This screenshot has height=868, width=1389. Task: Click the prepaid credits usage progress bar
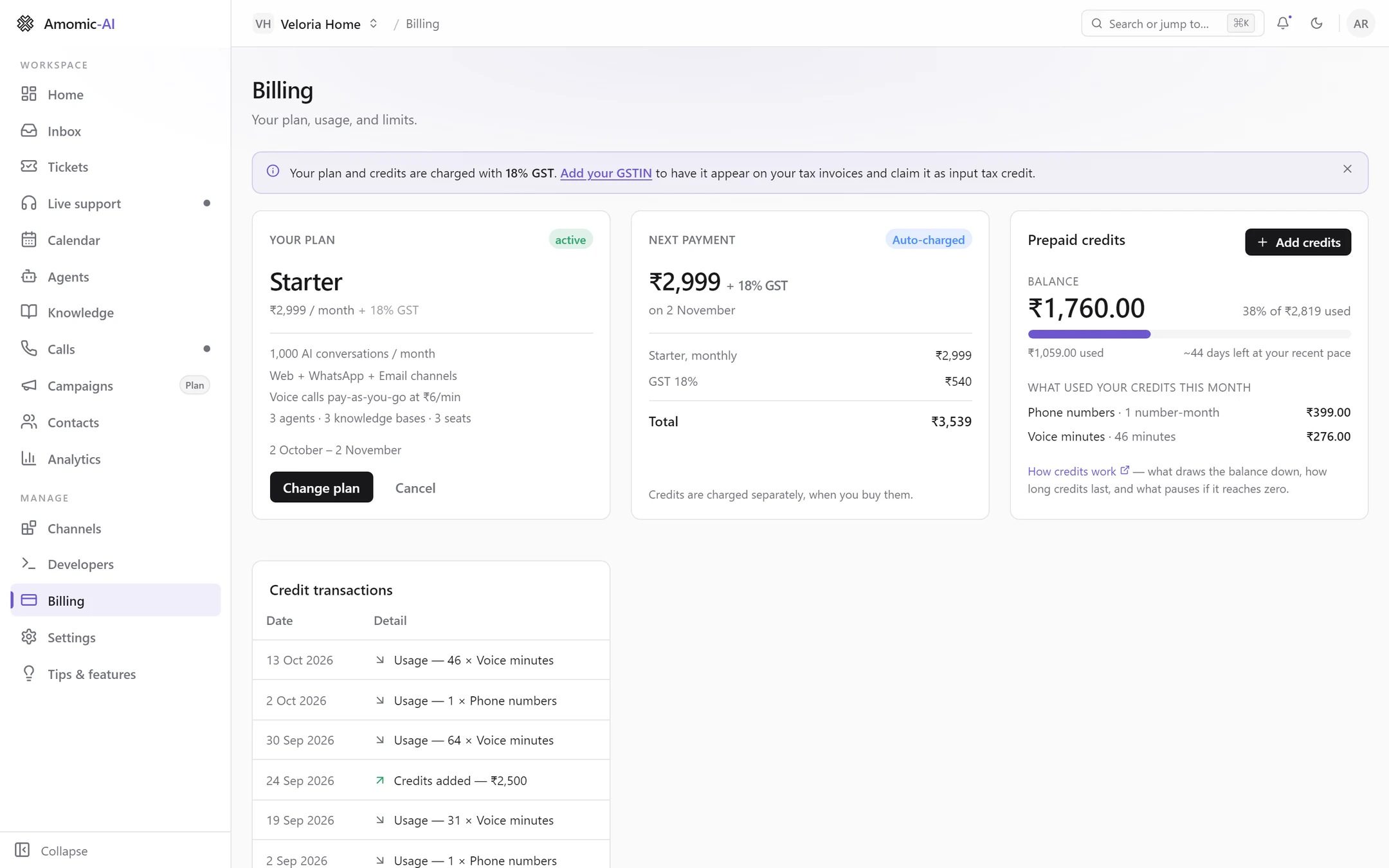click(1189, 334)
